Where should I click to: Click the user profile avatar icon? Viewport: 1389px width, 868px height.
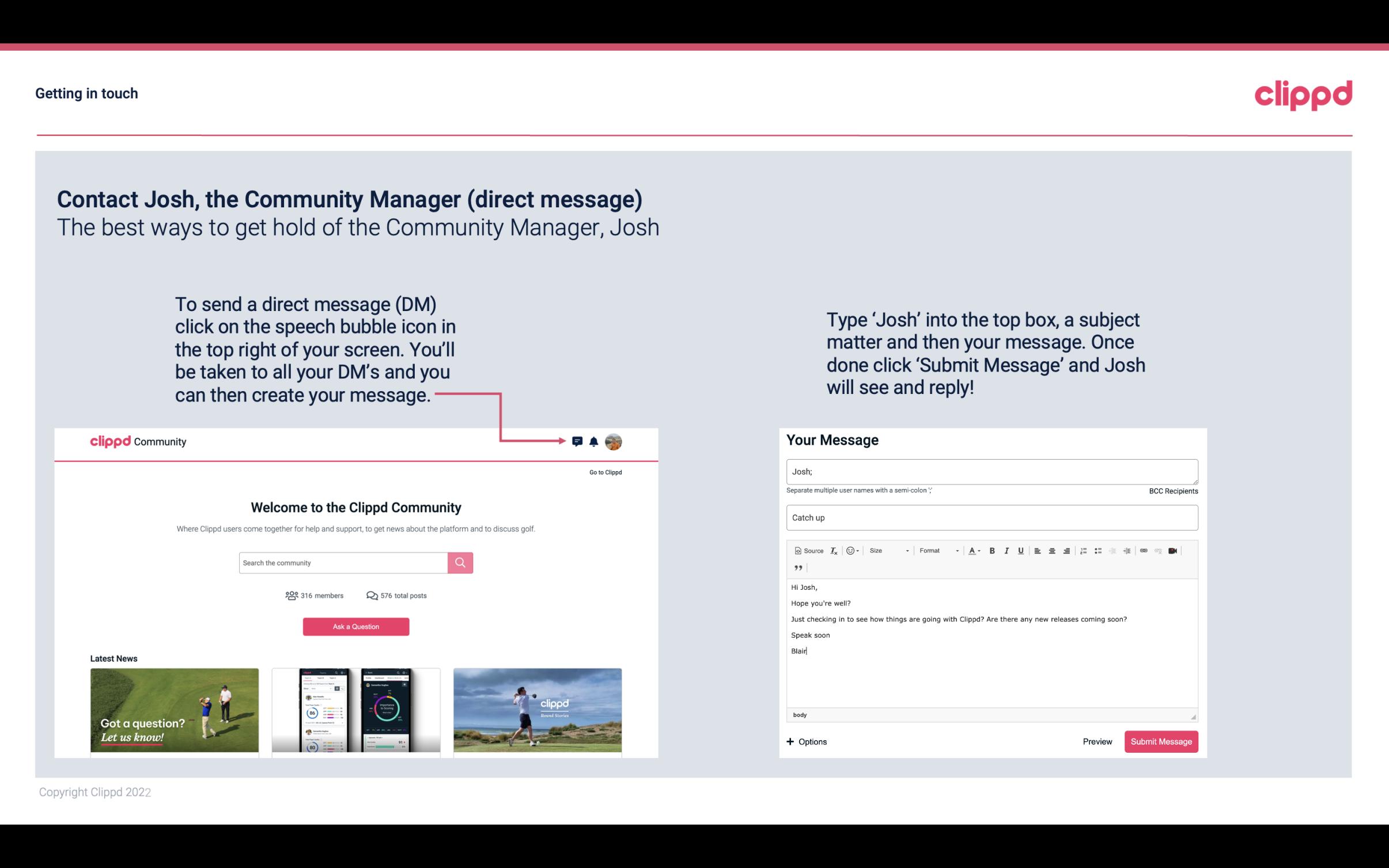pos(614,442)
